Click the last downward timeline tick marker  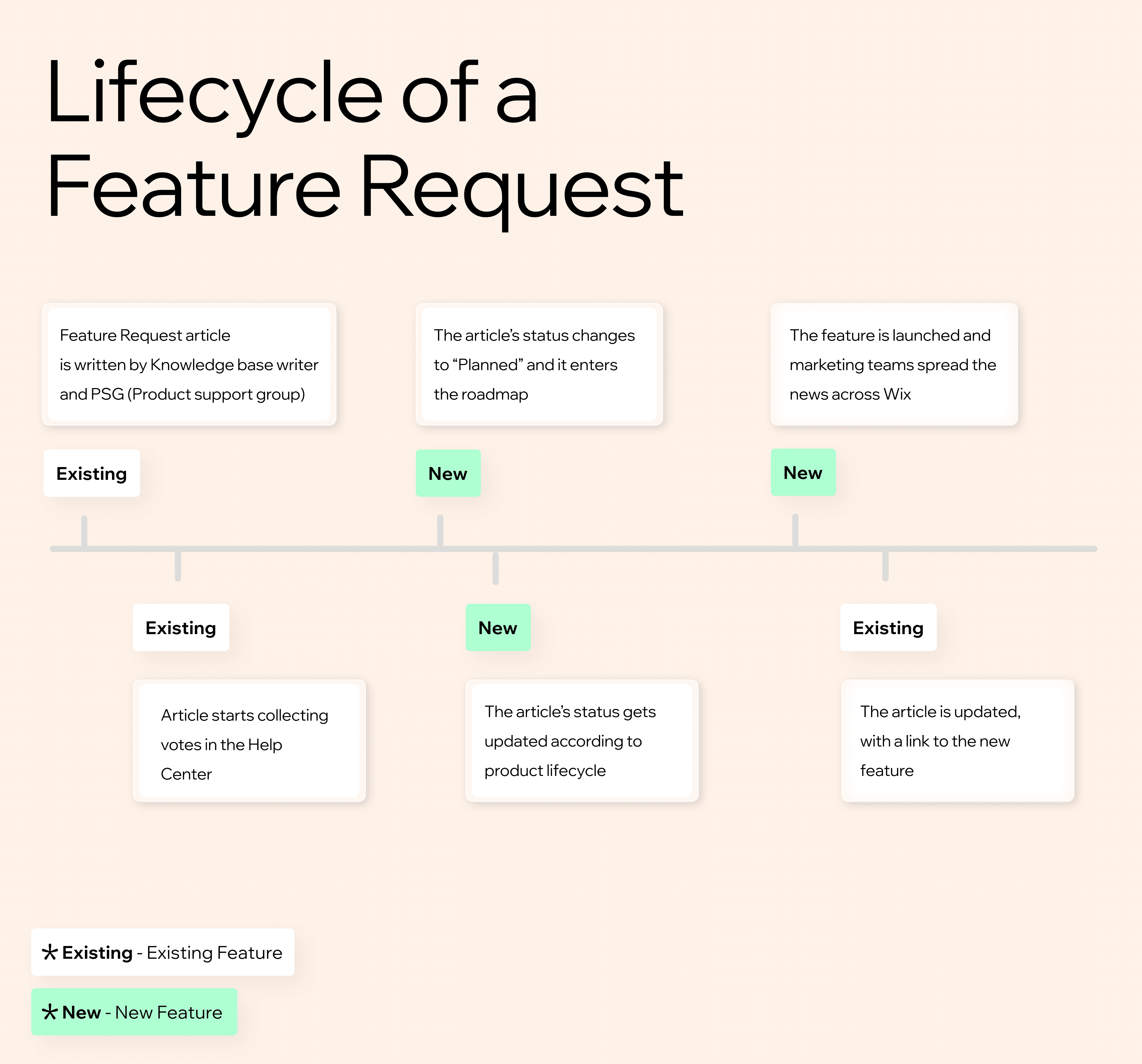[x=885, y=566]
